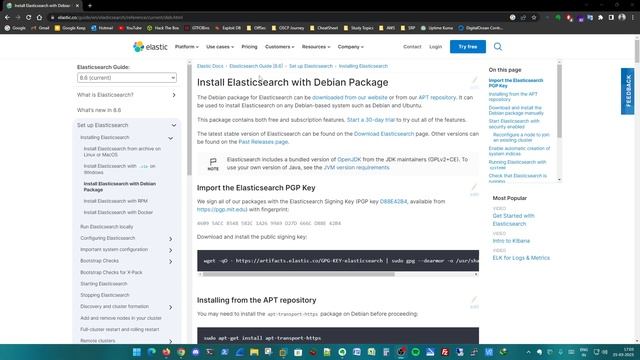Open the Pricing menu item
The height and width of the screenshot is (360, 640).
click(249, 47)
